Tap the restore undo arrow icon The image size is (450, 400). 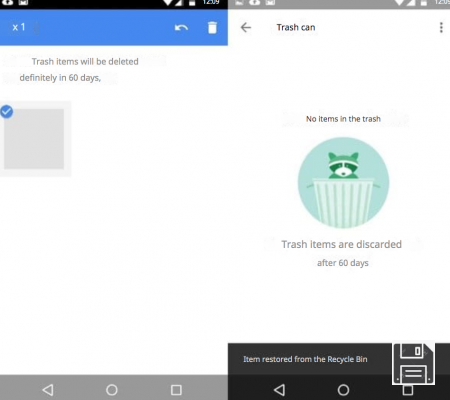pyautogui.click(x=181, y=28)
